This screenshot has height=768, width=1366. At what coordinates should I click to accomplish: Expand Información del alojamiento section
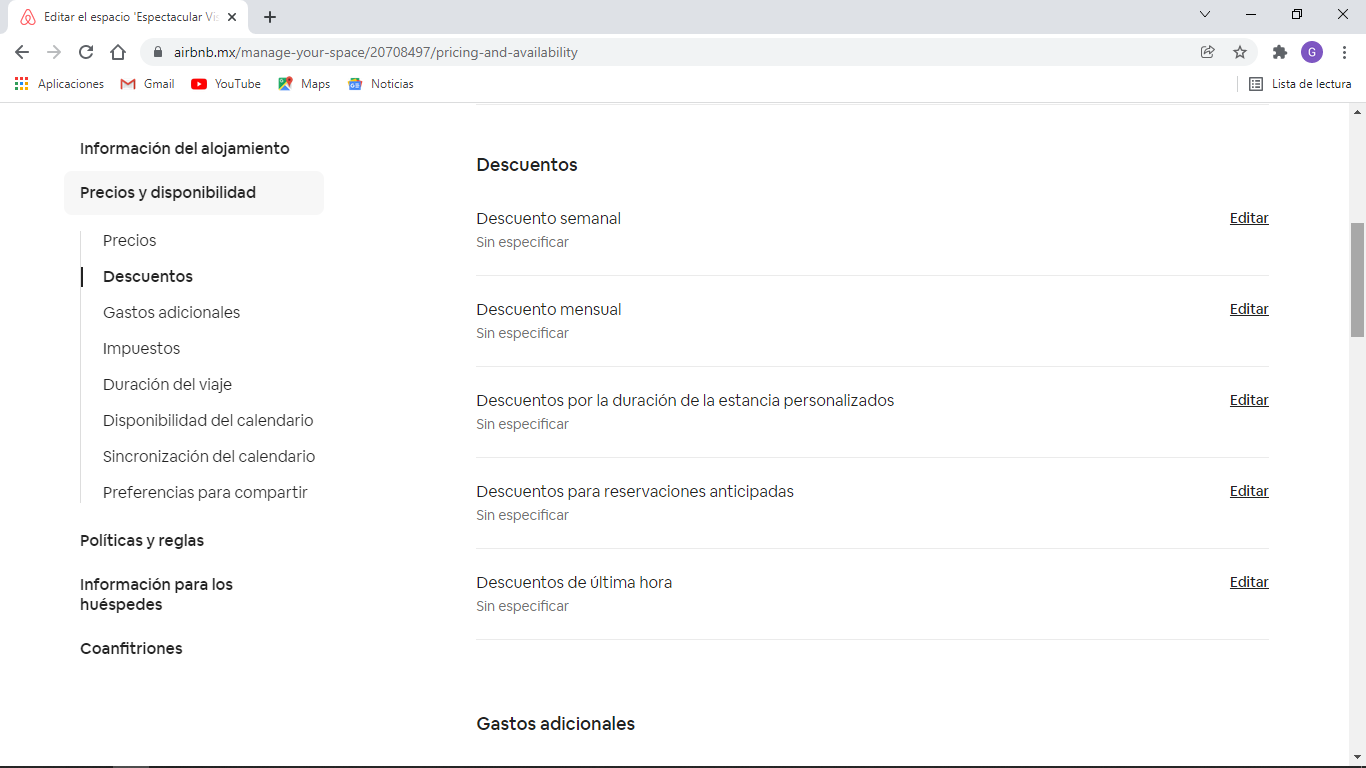pos(185,148)
